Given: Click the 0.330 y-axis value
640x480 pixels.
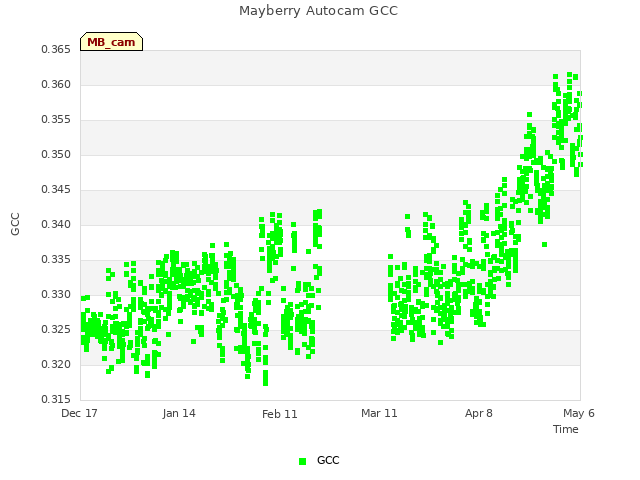Looking at the screenshot, I should [x=56, y=295].
